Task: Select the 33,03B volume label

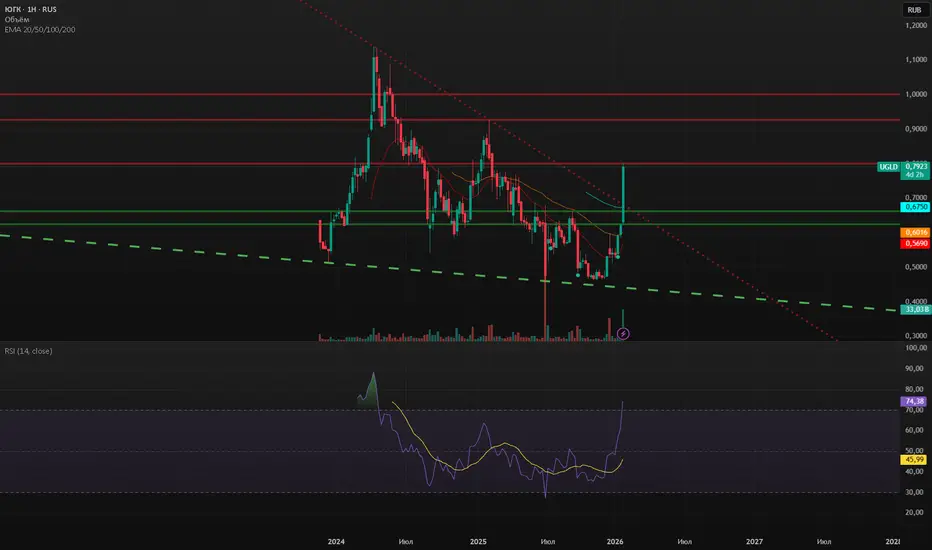Action: tap(915, 309)
